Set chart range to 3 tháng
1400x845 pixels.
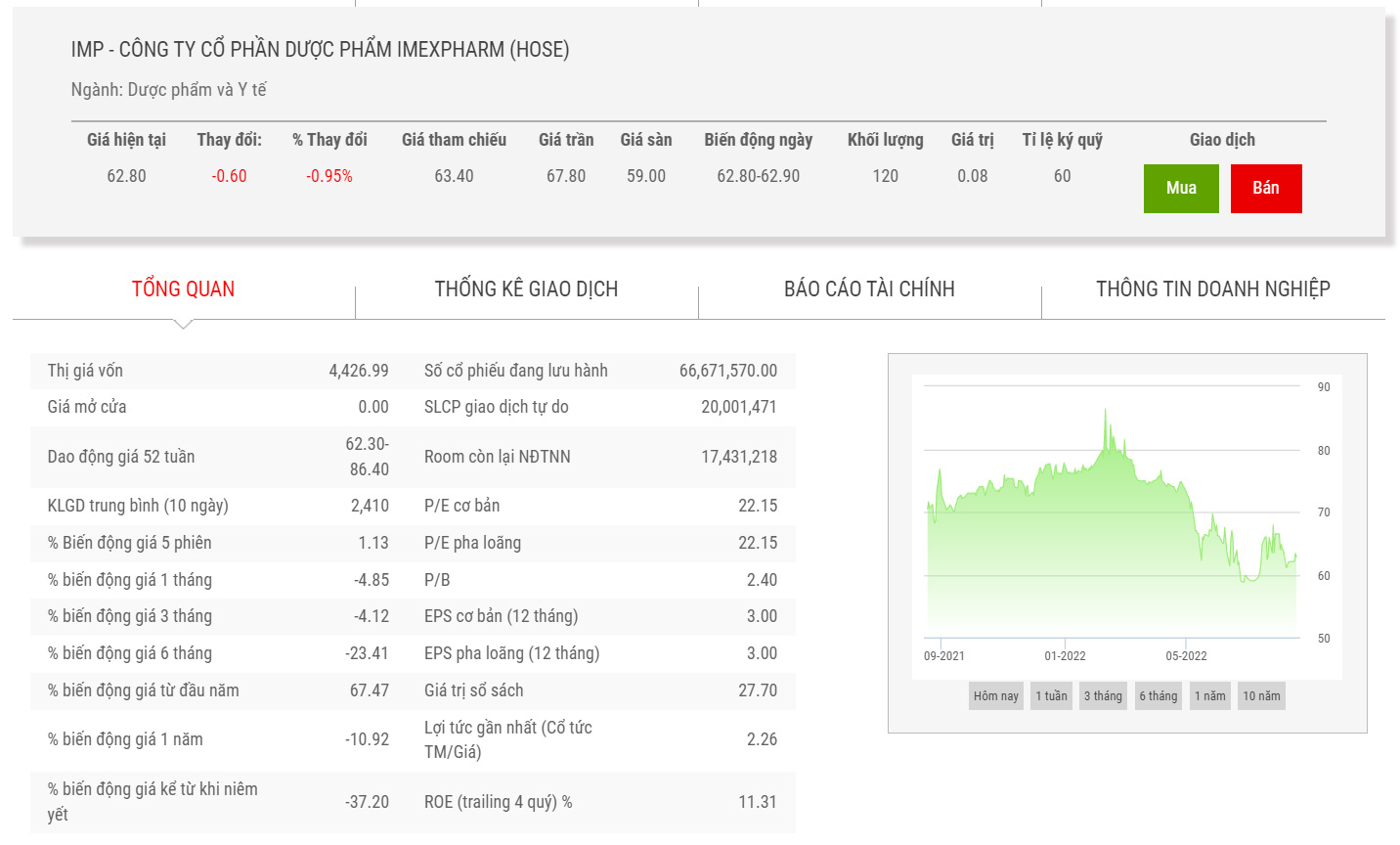click(1103, 696)
